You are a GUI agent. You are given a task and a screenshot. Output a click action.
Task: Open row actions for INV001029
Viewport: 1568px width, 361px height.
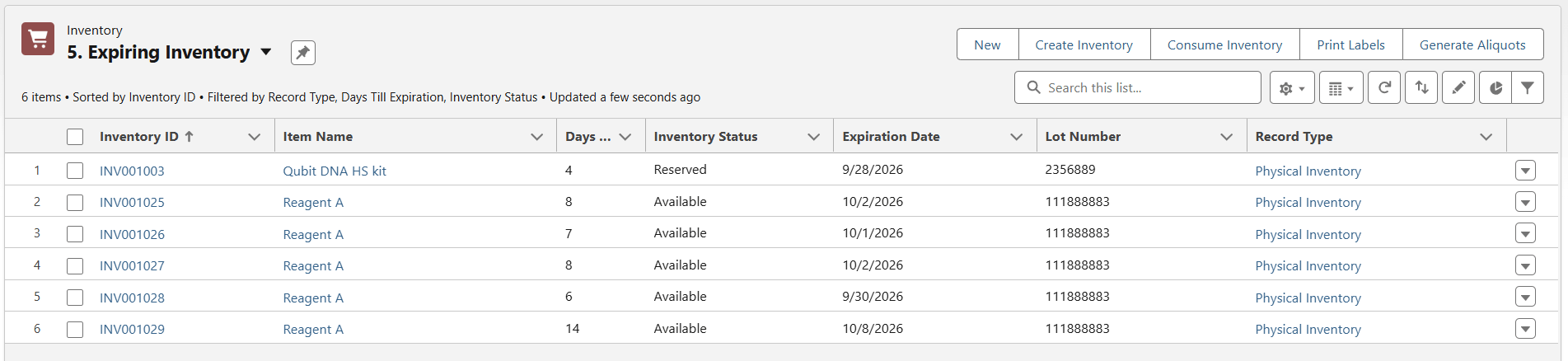1525,329
